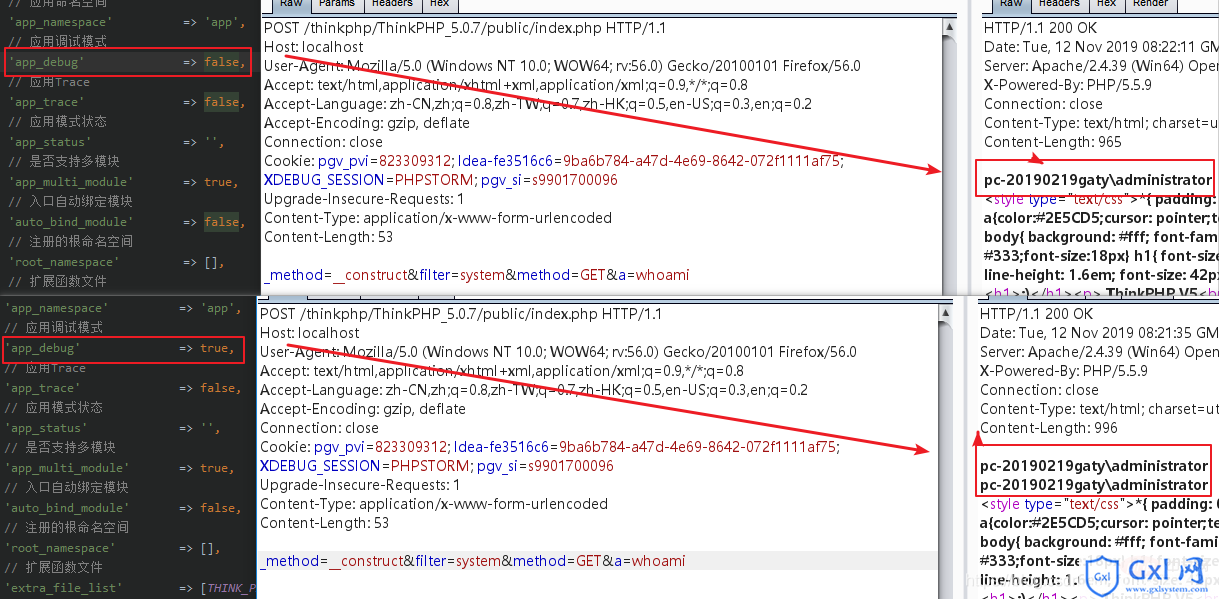Click 'app_trace' line in the lower code panel
1219x599 pixels.
click(x=123, y=388)
